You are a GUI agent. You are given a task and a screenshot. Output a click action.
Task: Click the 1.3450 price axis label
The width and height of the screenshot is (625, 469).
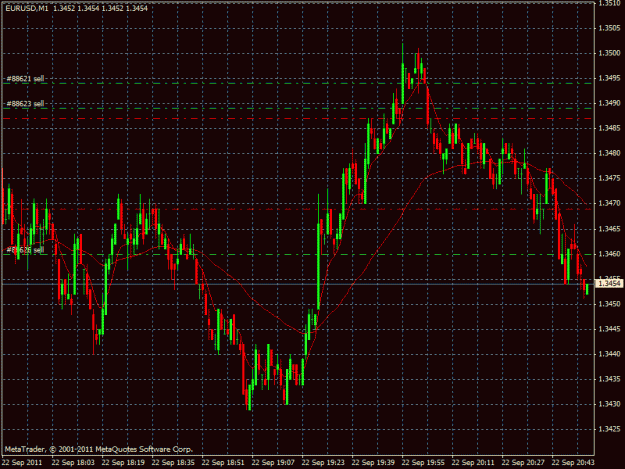pos(609,304)
